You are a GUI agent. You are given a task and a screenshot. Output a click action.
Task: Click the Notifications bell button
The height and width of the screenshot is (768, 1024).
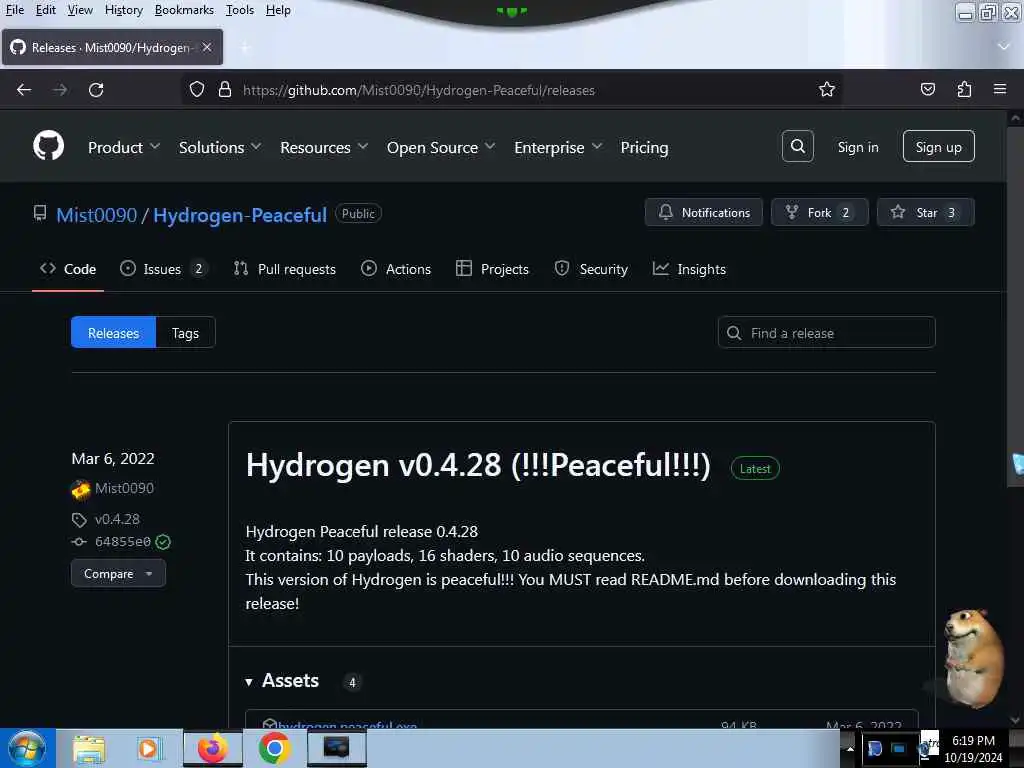[x=703, y=212]
